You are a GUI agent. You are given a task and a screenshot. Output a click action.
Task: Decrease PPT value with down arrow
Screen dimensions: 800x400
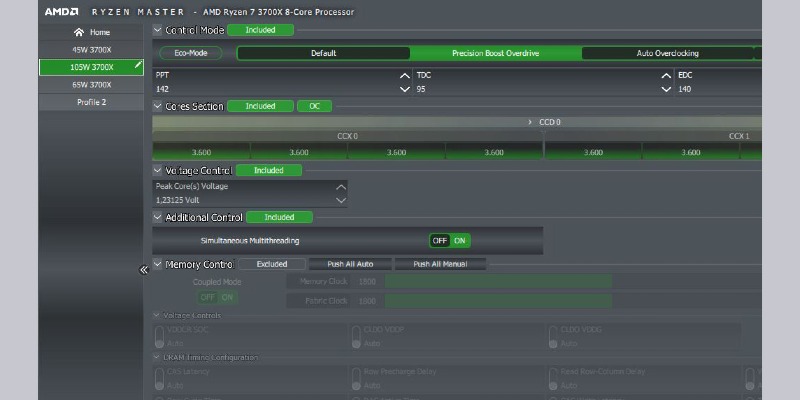(405, 89)
